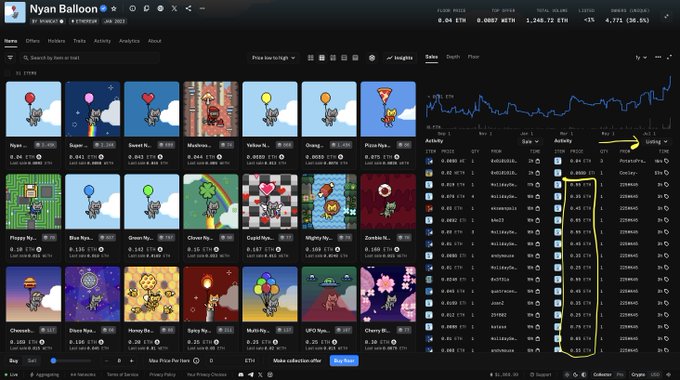The width and height of the screenshot is (680, 380).
Task: Toggle the Insights panel button
Action: (400, 58)
